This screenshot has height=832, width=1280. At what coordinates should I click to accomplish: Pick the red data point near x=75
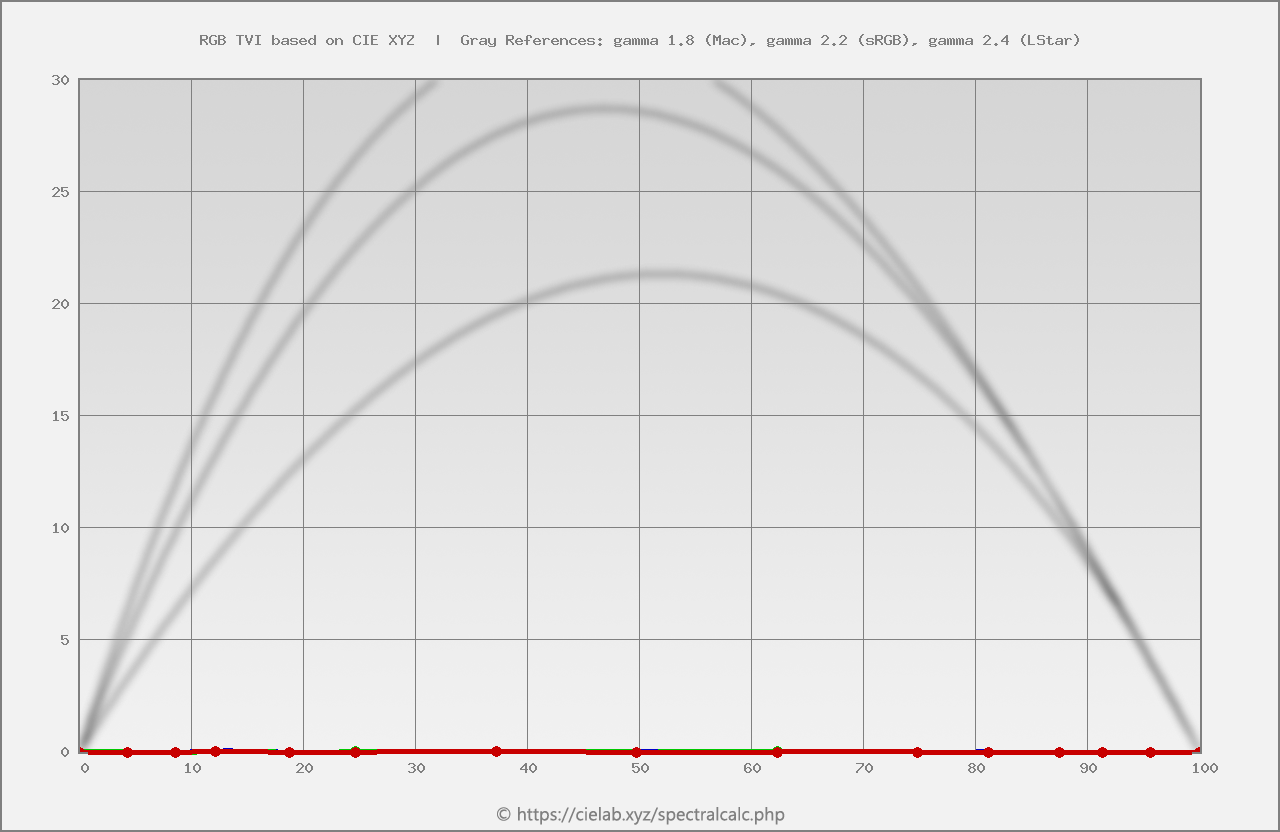pos(917,752)
